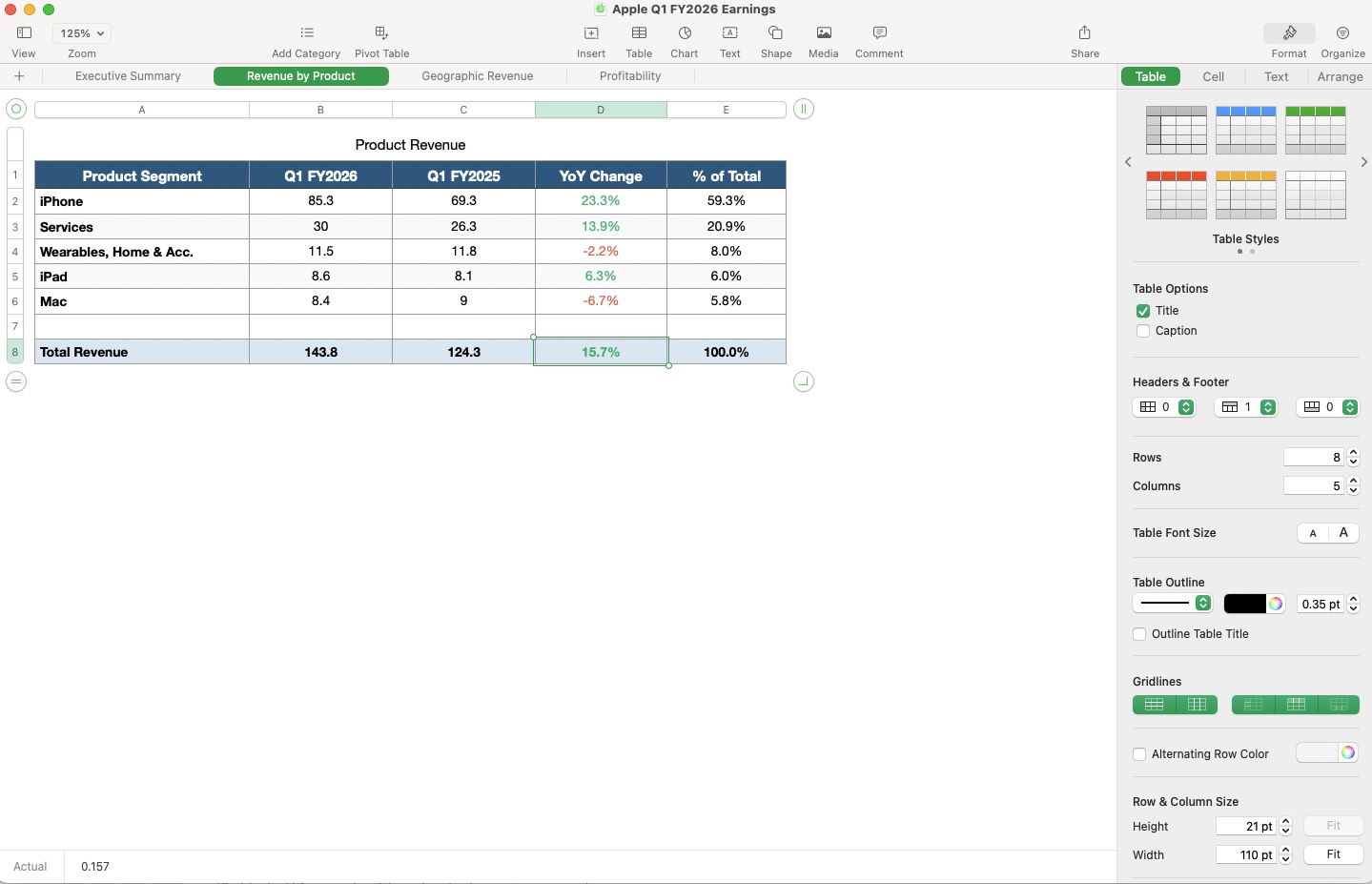Click the row Height stepper
This screenshot has width=1372, height=884.
pyautogui.click(x=1285, y=826)
